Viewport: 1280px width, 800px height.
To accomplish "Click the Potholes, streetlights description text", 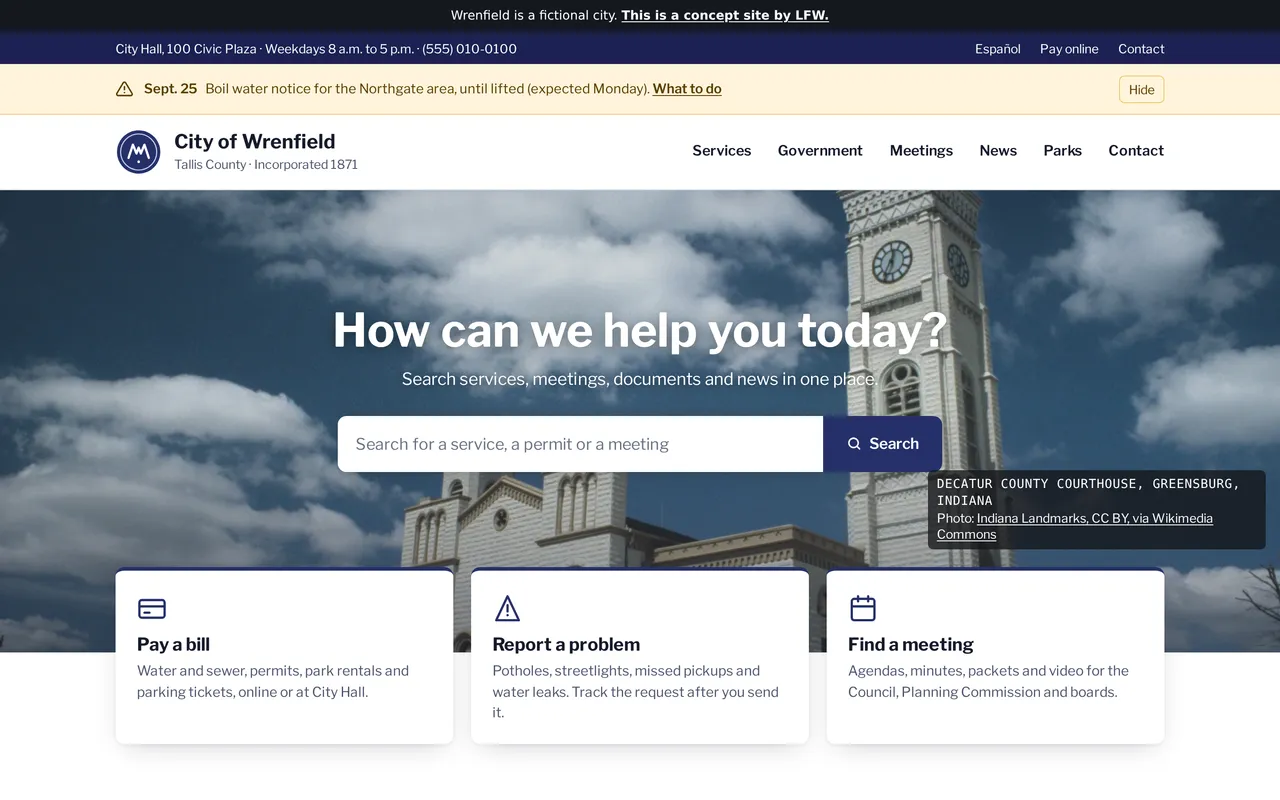I will coord(635,691).
